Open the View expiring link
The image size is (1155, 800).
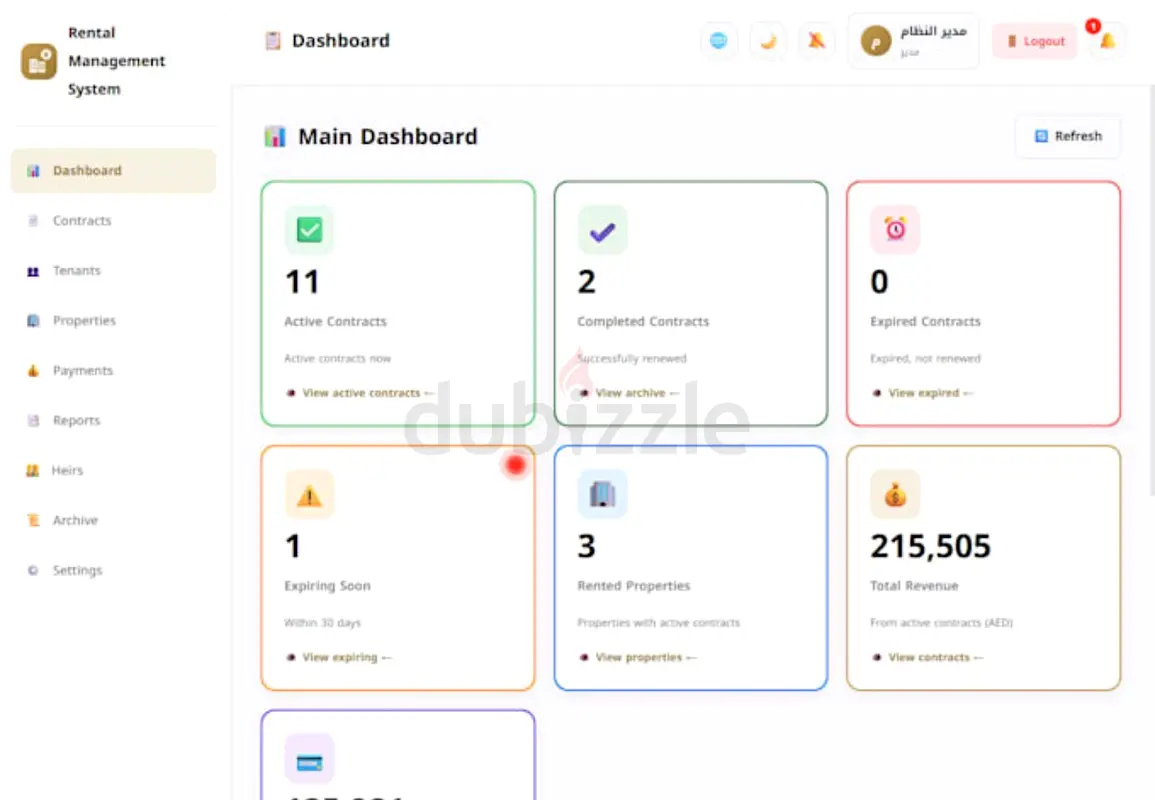coord(340,657)
